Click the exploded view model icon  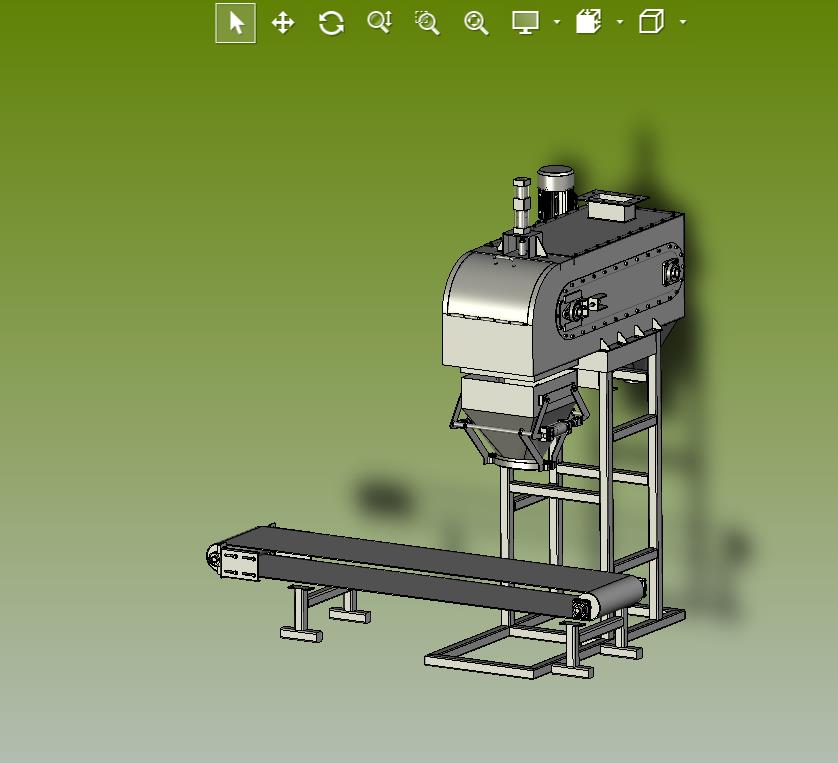tap(588, 22)
